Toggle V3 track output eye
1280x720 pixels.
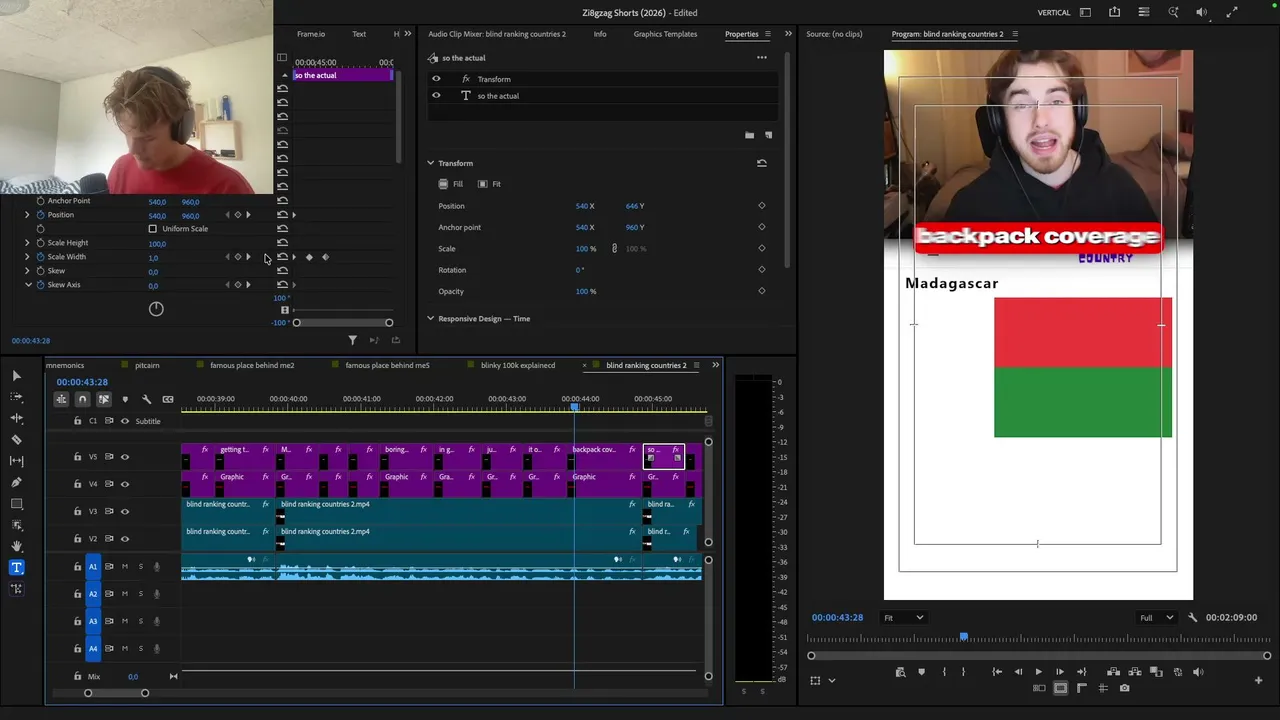click(125, 511)
